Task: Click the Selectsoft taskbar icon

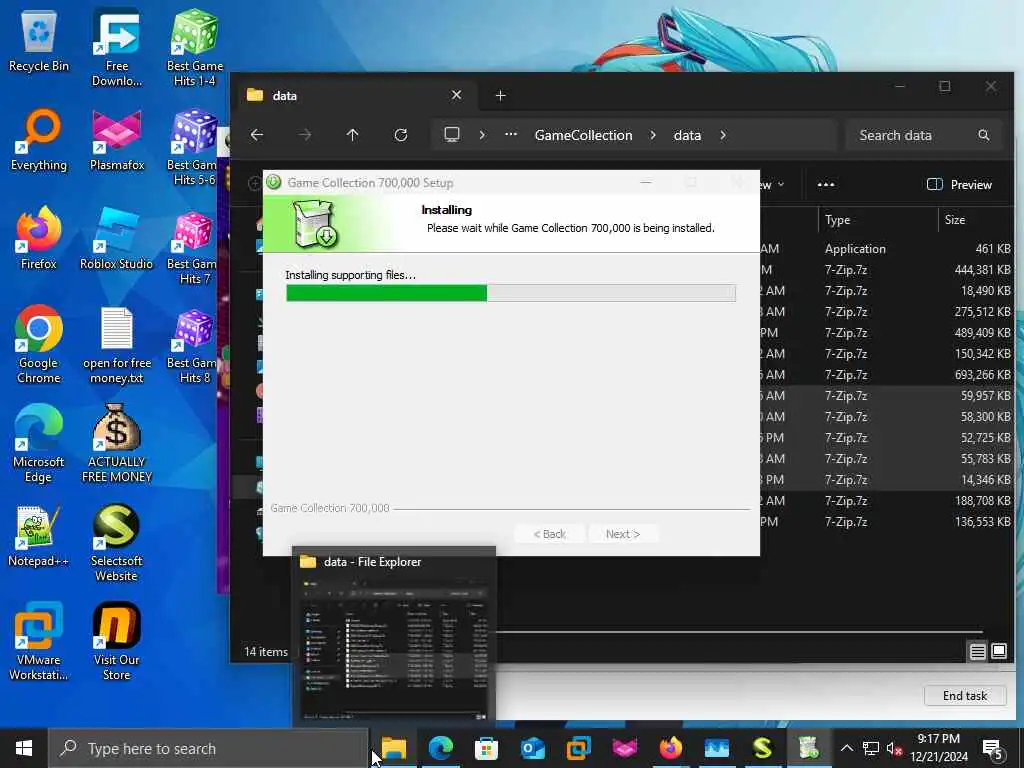Action: (763, 748)
